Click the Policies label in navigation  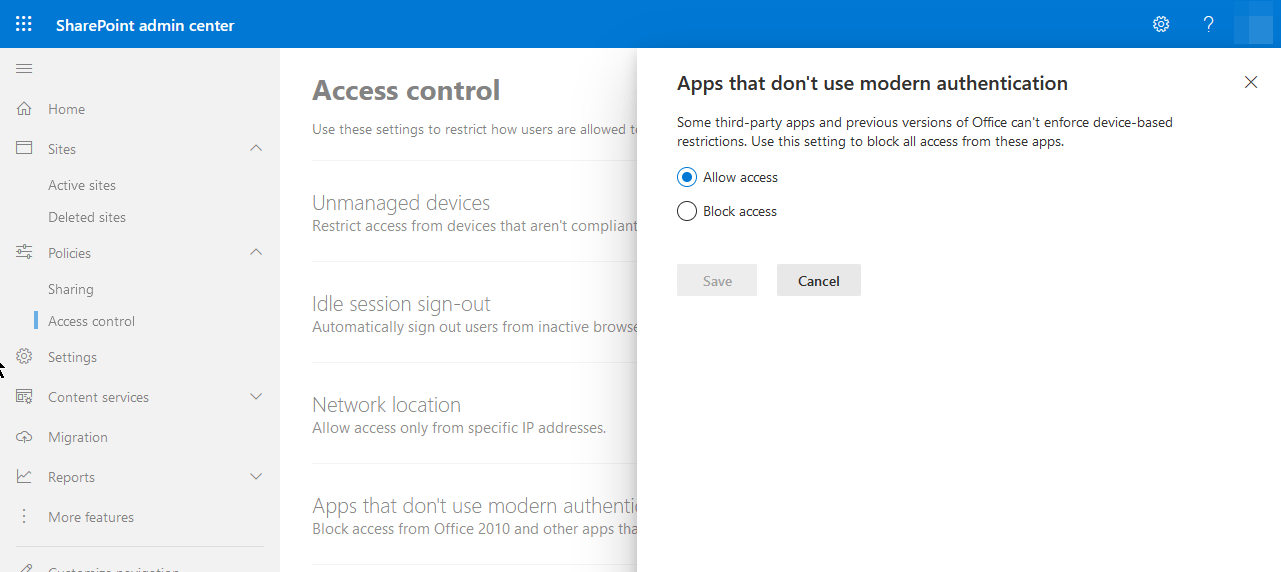[69, 253]
